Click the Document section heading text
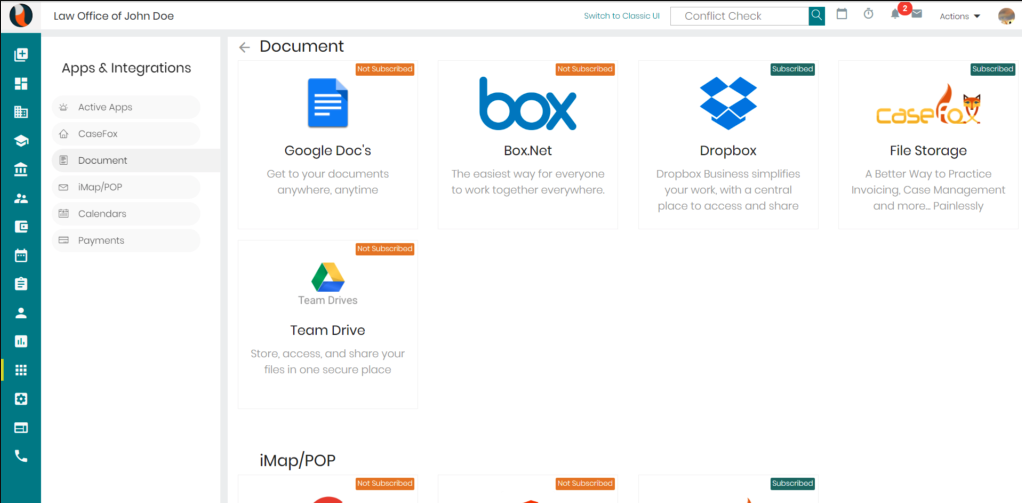The height and width of the screenshot is (503, 1022). click(302, 46)
